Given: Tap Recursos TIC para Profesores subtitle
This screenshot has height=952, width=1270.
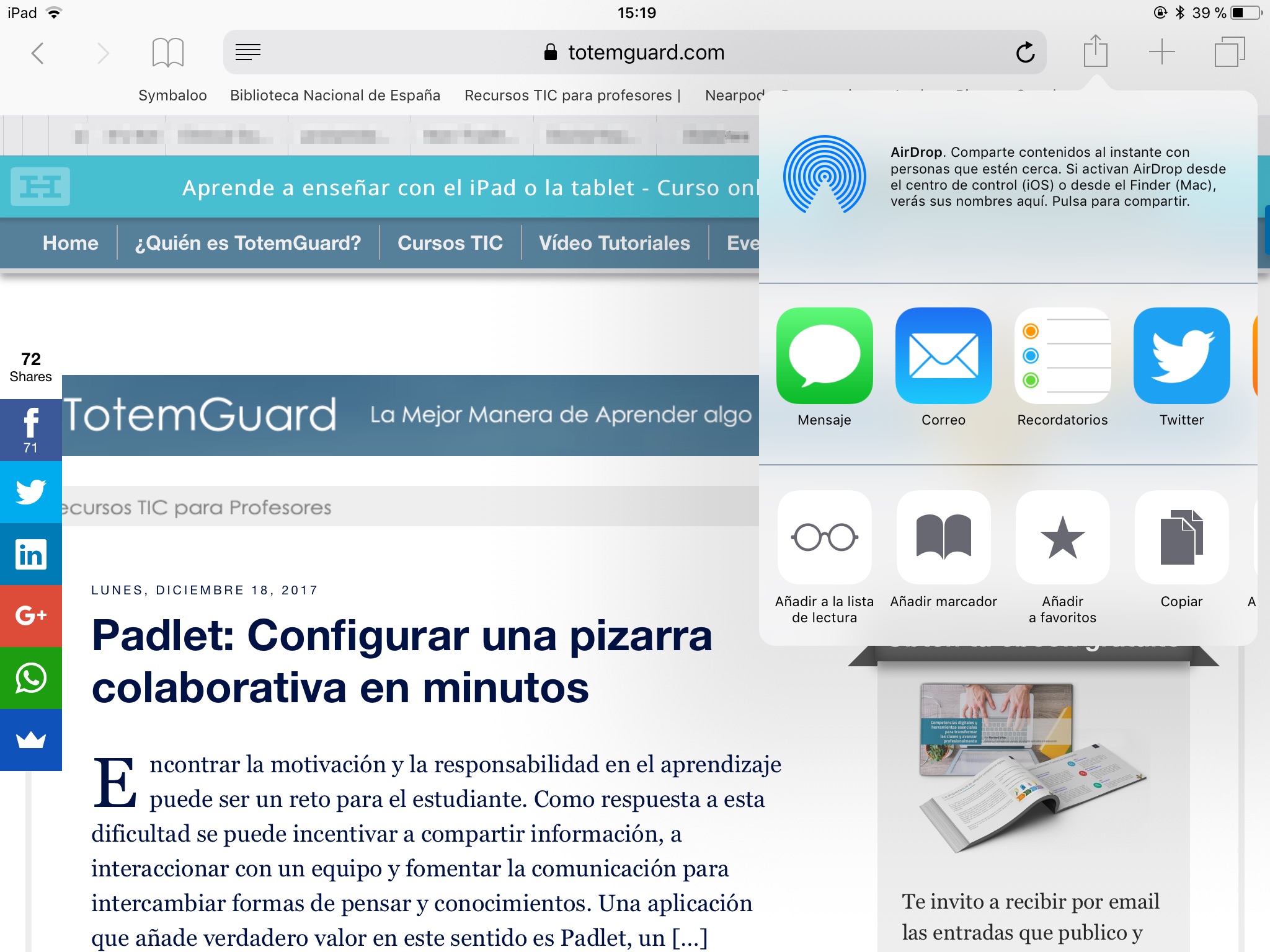Looking at the screenshot, I should pyautogui.click(x=197, y=508).
